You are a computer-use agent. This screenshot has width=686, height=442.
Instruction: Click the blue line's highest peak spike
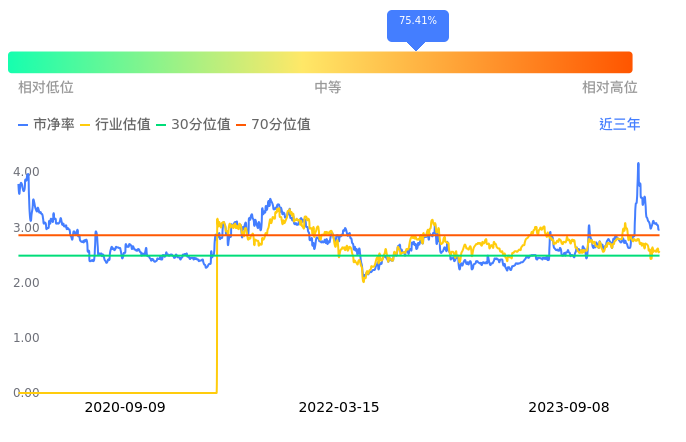(x=638, y=164)
